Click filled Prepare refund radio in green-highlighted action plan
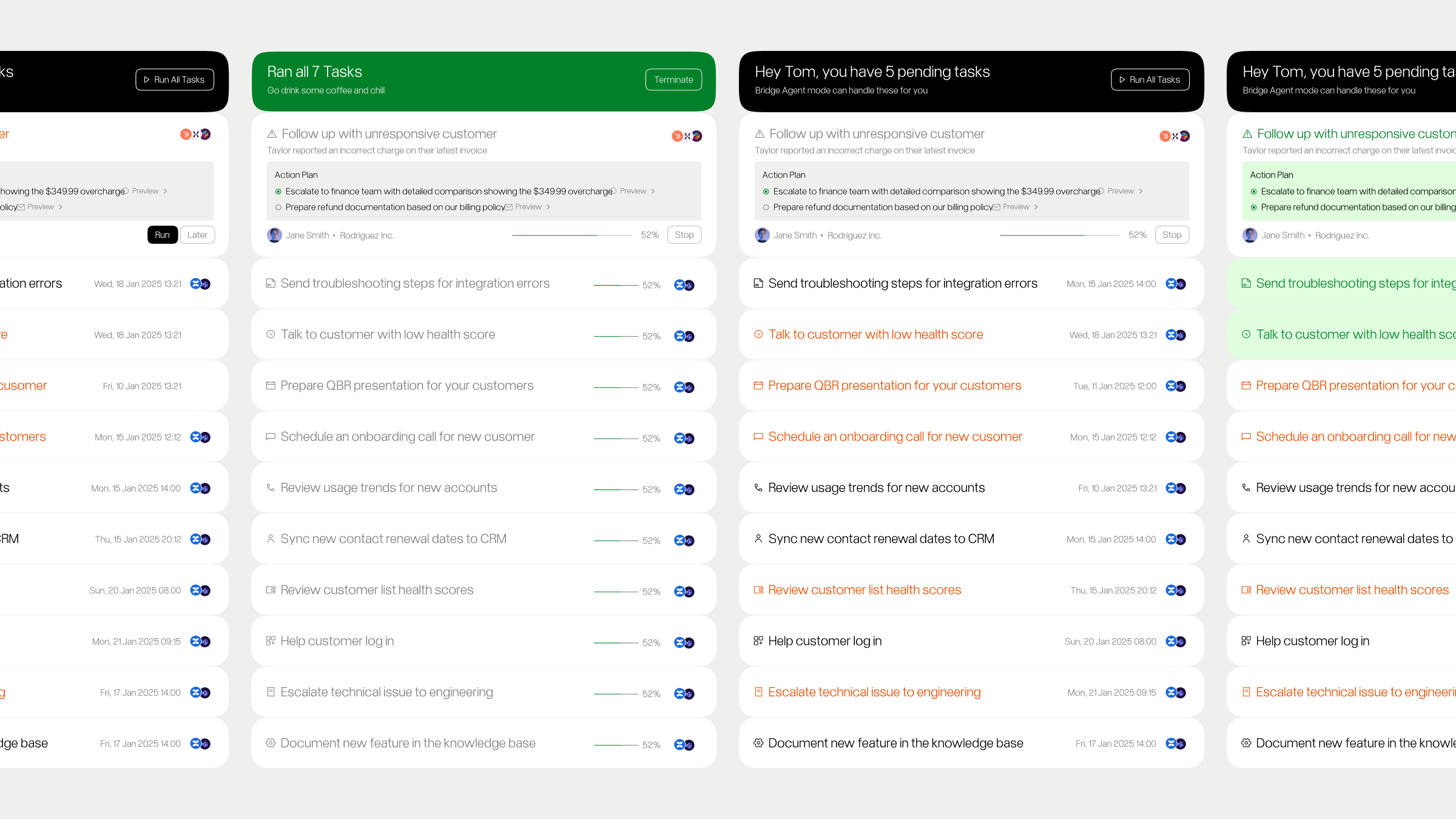Screen dimensions: 1456x819 point(1254,207)
